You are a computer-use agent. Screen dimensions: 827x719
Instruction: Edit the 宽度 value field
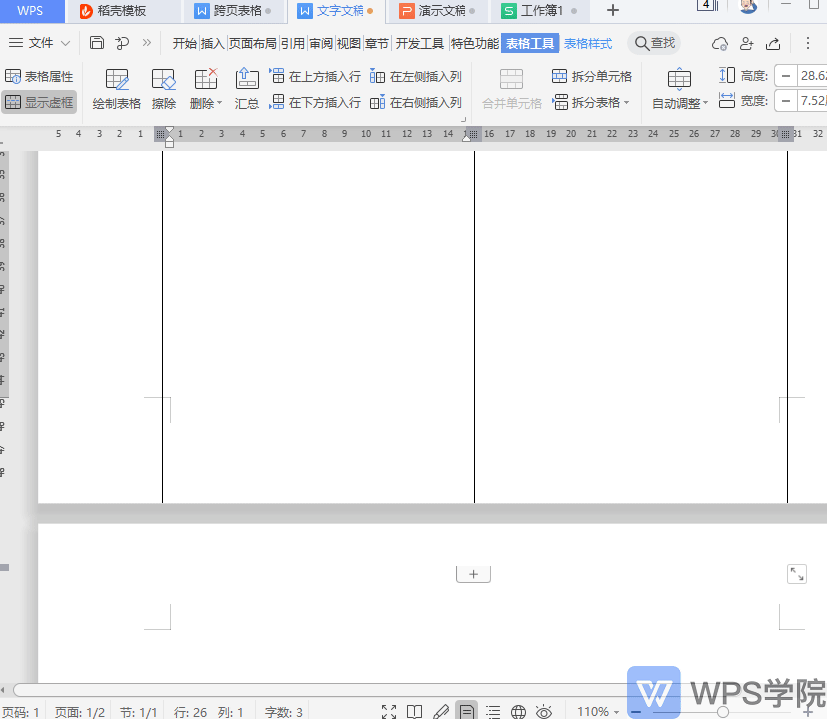click(x=812, y=101)
